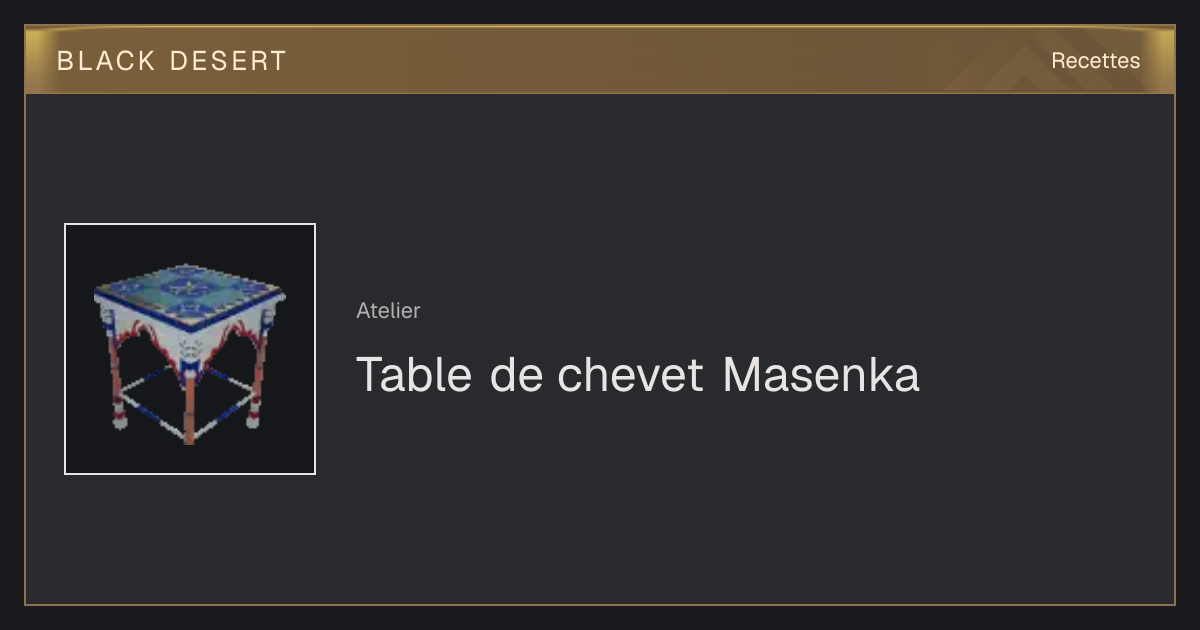Click the word Masenka in the title
This screenshot has height=630, width=1200.
click(820, 375)
